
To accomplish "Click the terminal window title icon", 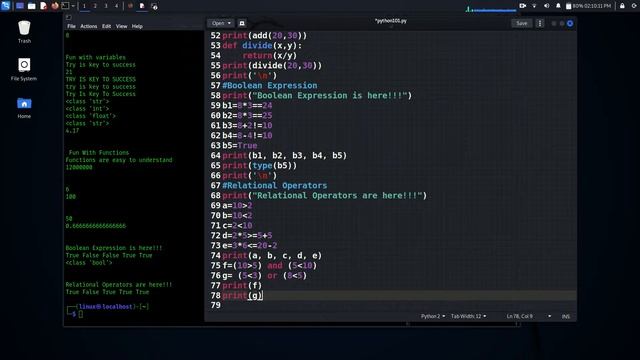I will (69, 17).
